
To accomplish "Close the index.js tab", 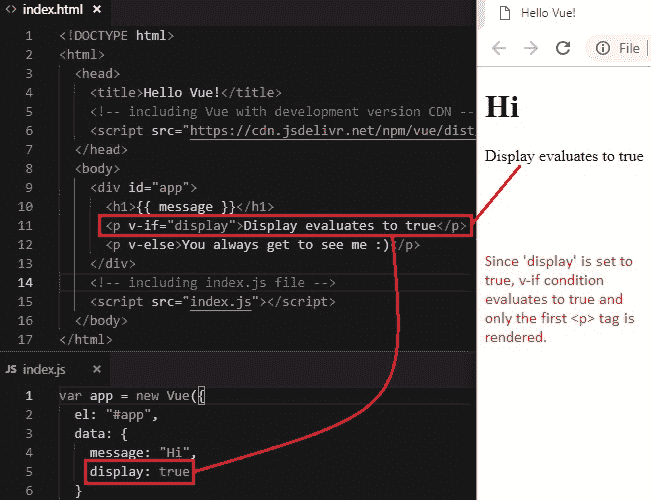I will [x=97, y=369].
